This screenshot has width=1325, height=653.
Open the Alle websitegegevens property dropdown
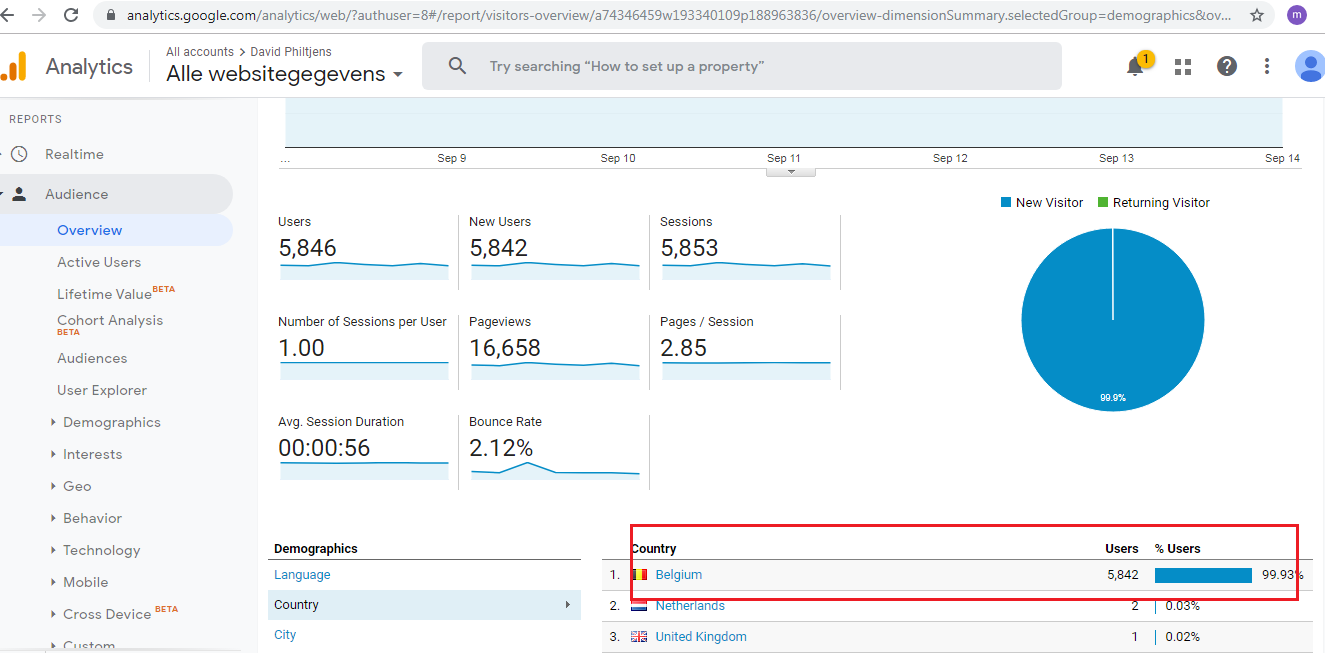[284, 74]
